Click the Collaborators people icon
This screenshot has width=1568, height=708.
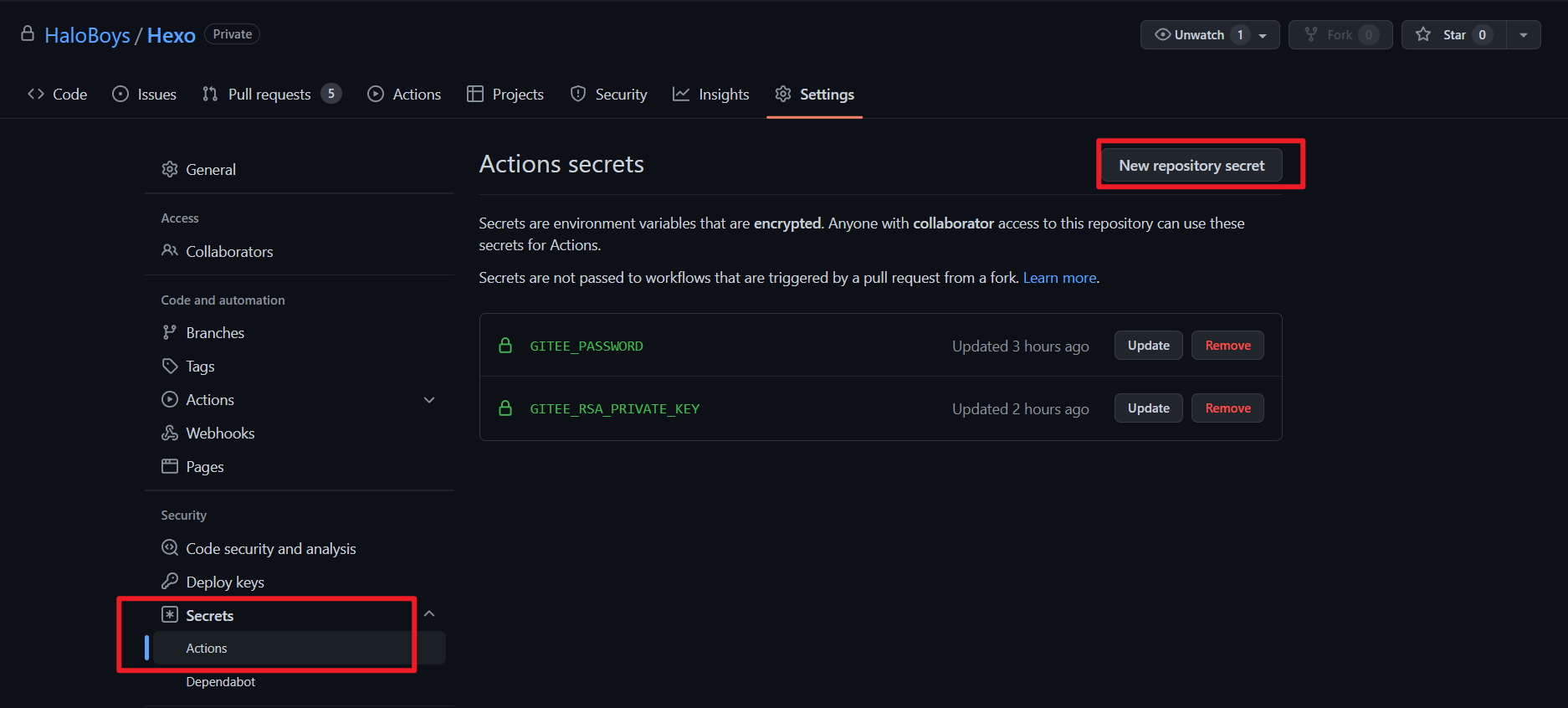point(170,250)
